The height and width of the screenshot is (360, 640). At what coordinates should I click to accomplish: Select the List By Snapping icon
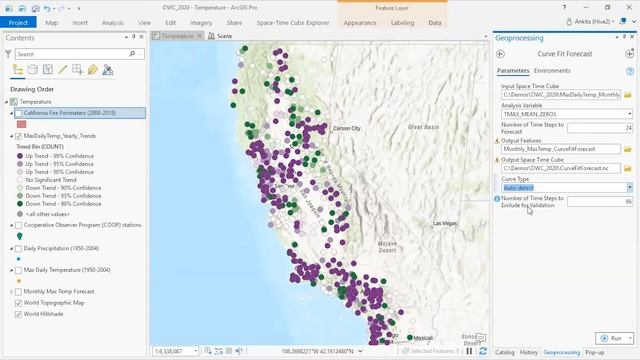(77, 69)
